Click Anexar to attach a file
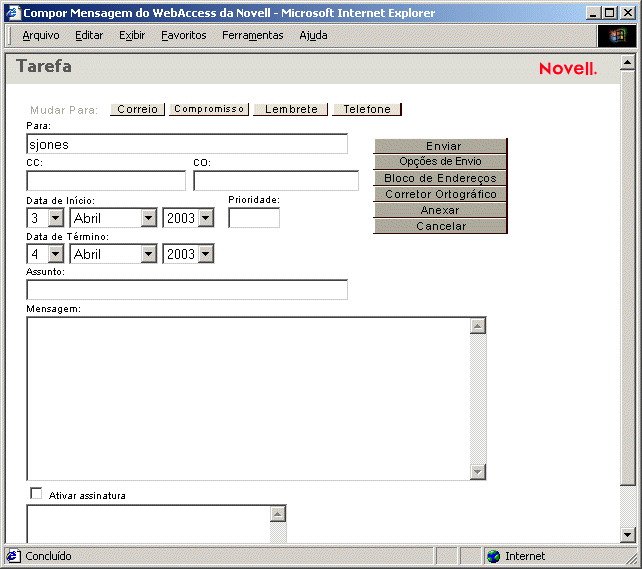This screenshot has height=569, width=642. [x=441, y=210]
